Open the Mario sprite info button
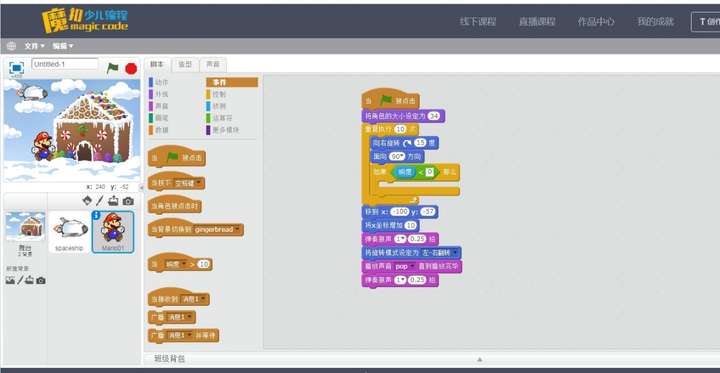720x373 pixels. 96,215
